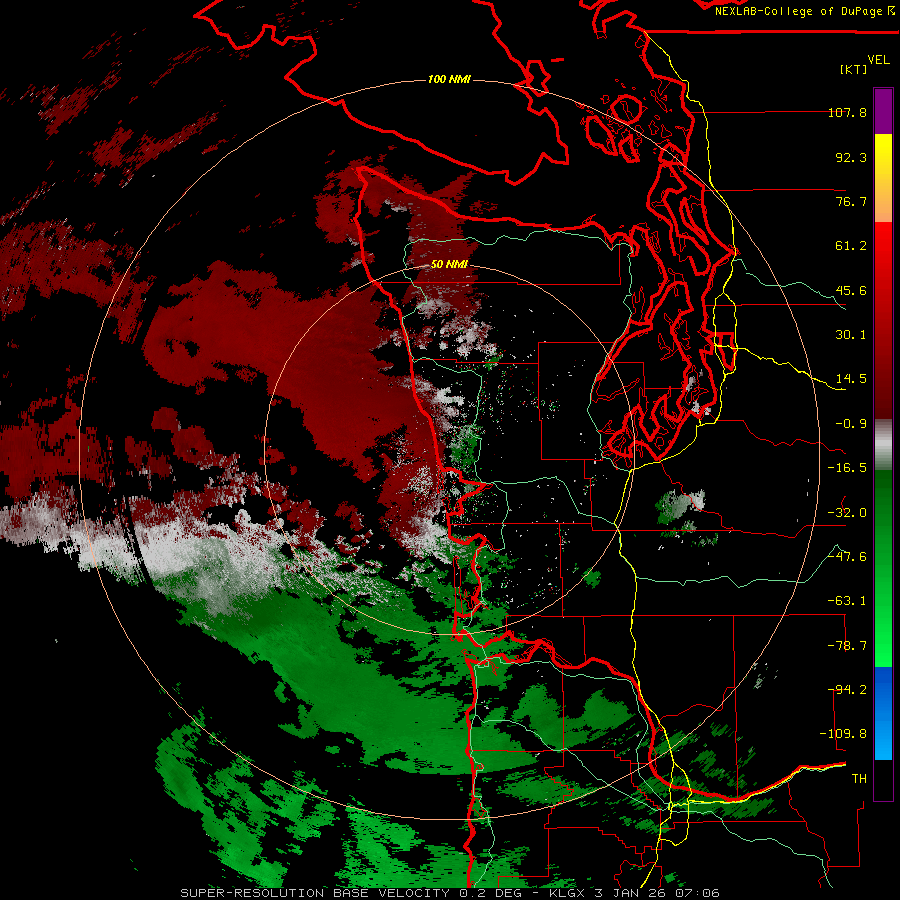Click the [KT] units label
This screenshot has width=900, height=900.
click(x=853, y=69)
